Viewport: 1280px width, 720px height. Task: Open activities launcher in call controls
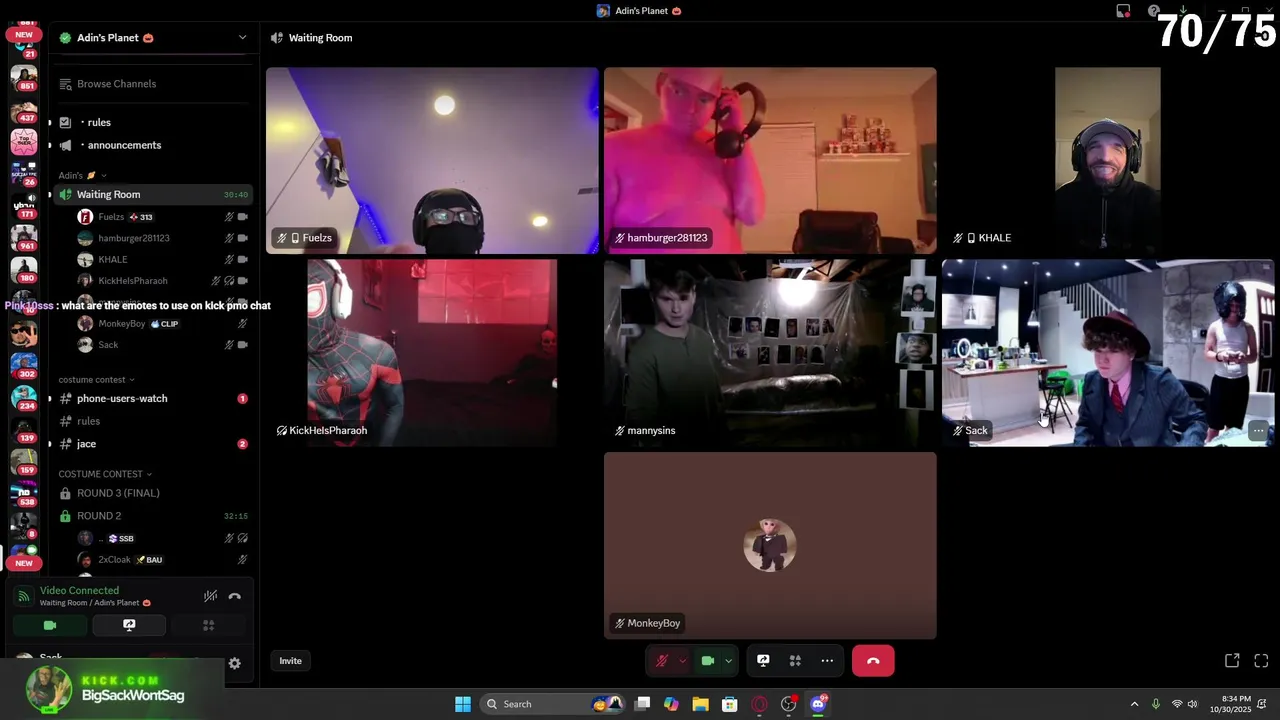click(x=795, y=661)
